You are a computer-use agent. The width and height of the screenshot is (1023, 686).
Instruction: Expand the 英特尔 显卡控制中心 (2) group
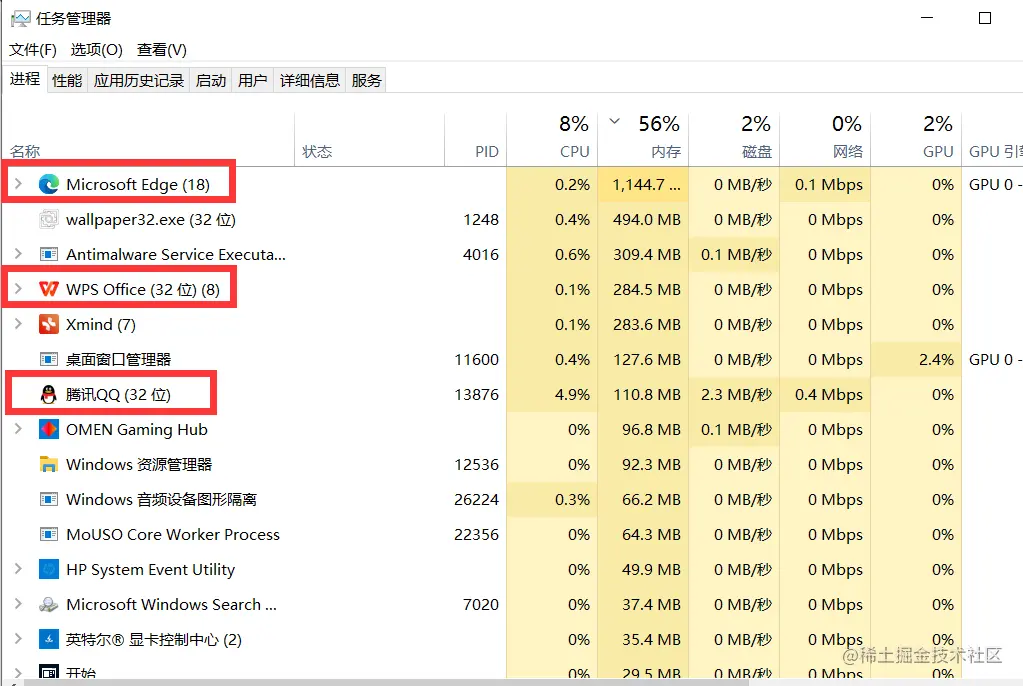18,638
